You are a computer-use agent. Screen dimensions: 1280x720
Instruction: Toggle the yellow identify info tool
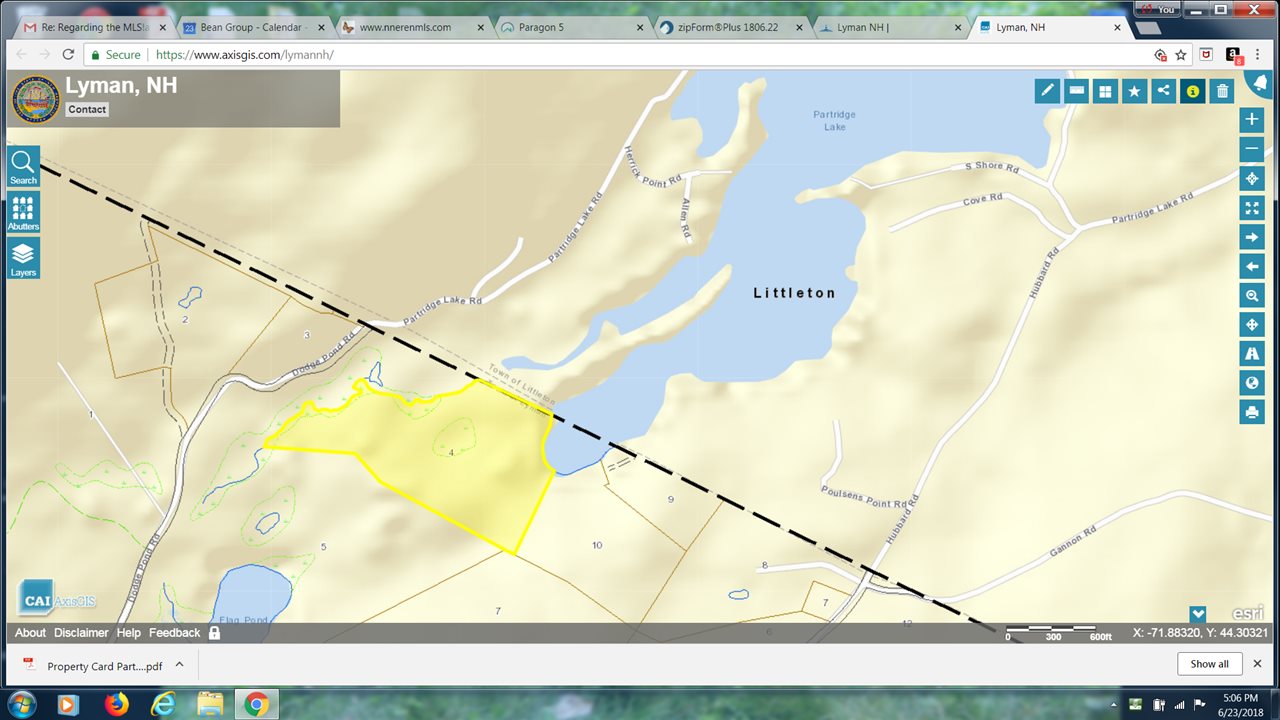(x=1192, y=91)
